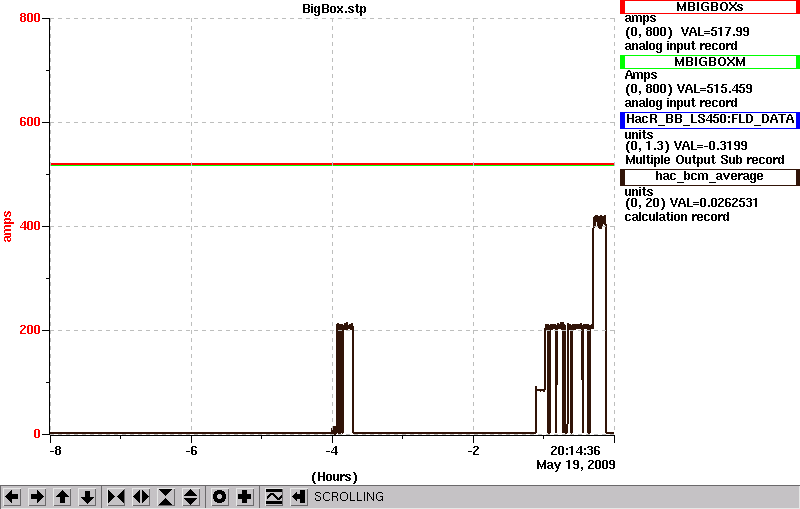Click the May 19, 2009 date label
Image resolution: width=800 pixels, height=509 pixels.
(576, 465)
